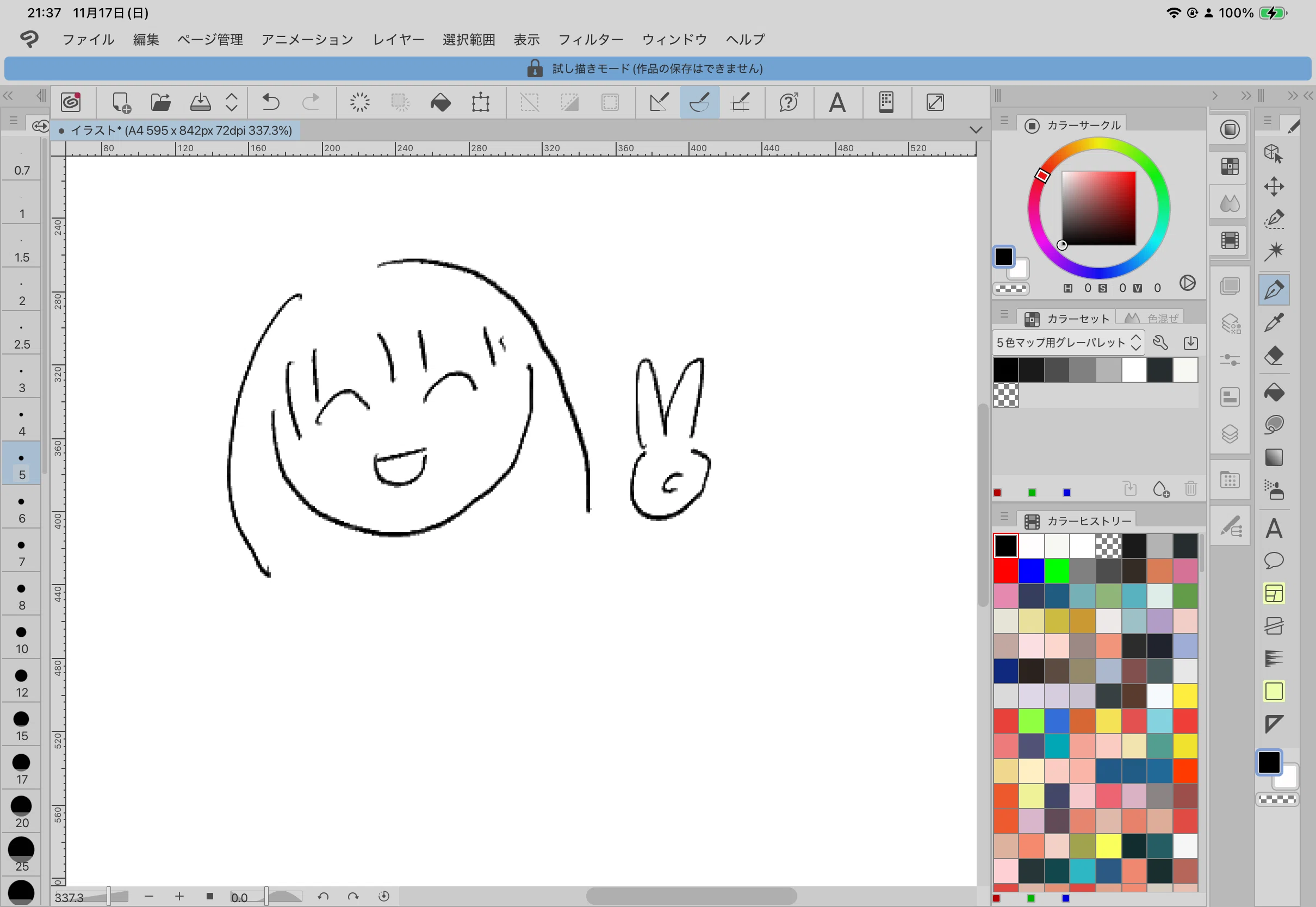This screenshot has width=1316, height=907.
Task: Open the ファイル menu
Action: click(89, 39)
